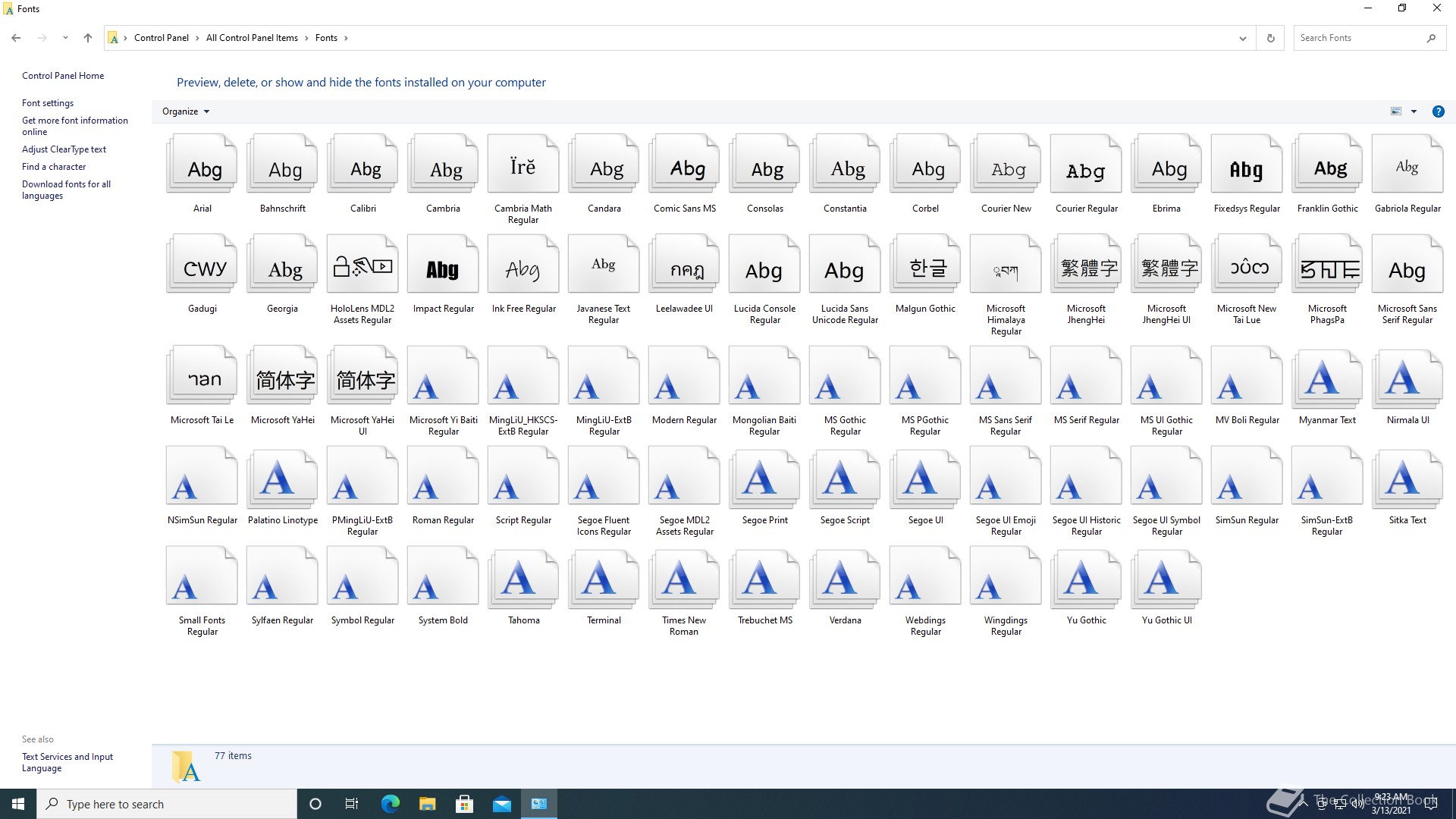Viewport: 1456px width, 819px height.
Task: Open the blue Help question mark icon
Action: (x=1438, y=111)
